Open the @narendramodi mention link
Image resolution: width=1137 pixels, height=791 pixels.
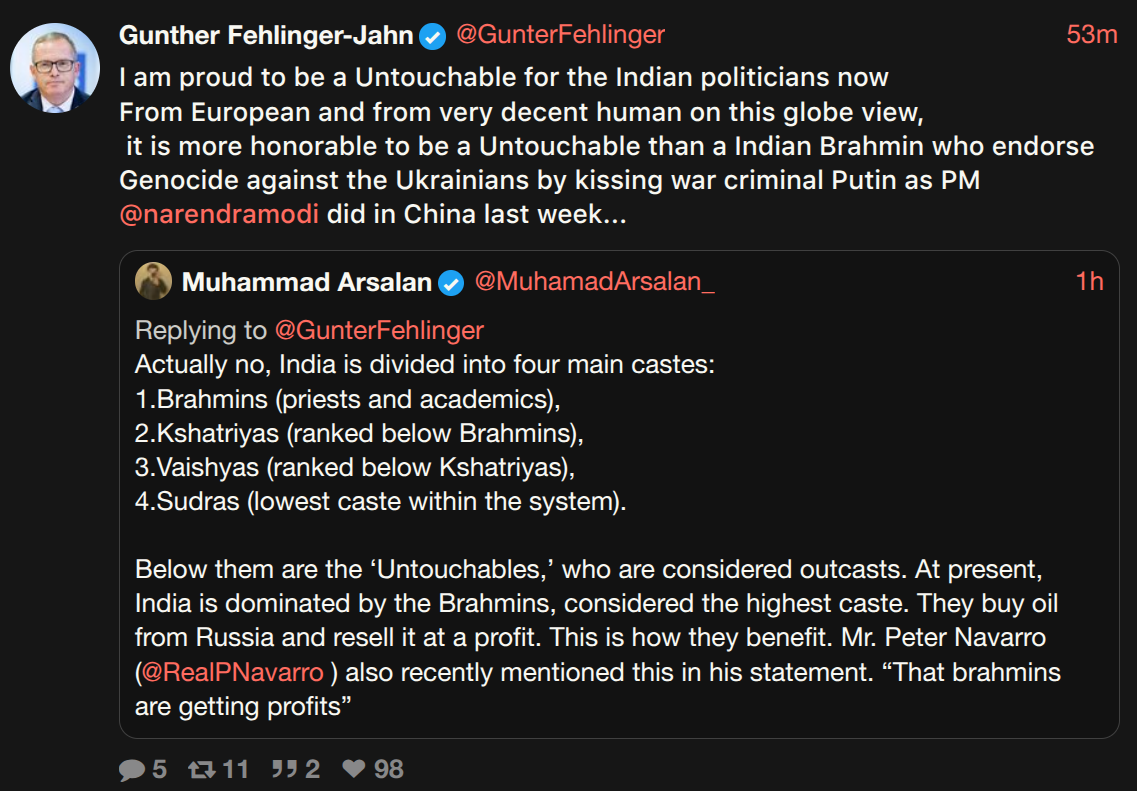pos(219,215)
